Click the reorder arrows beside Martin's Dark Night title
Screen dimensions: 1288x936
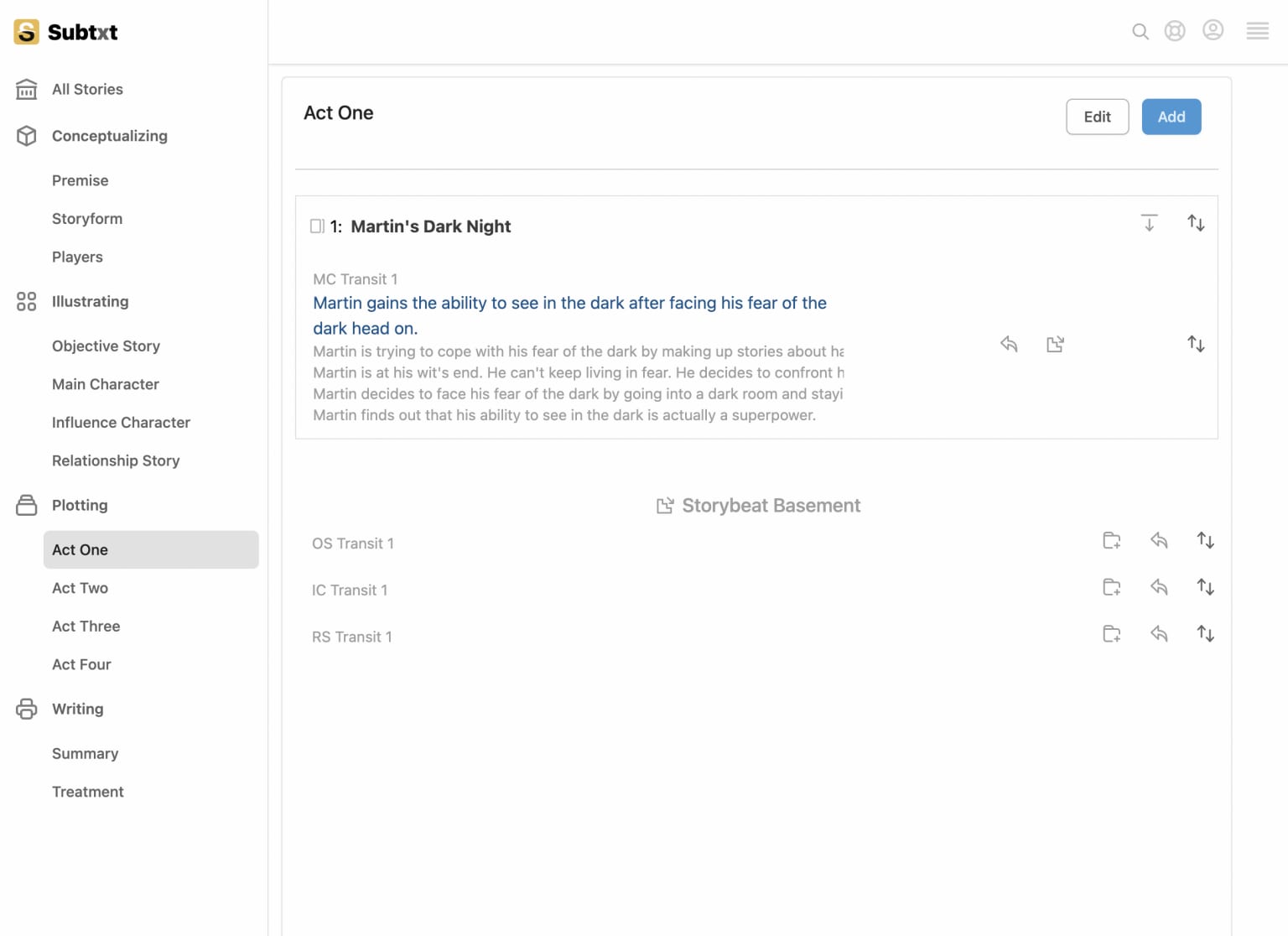click(1196, 223)
